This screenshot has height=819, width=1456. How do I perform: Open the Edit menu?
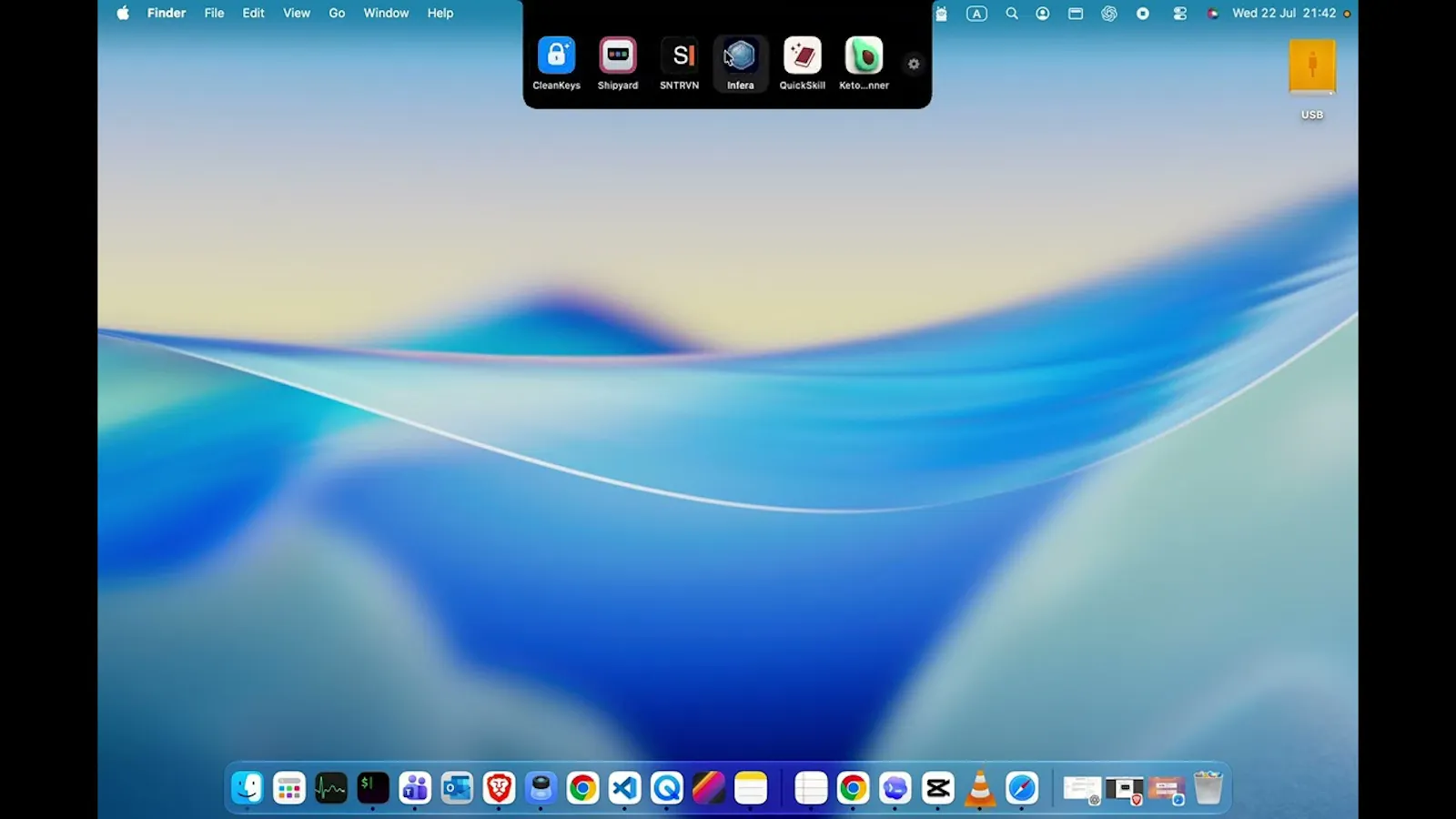coord(253,13)
